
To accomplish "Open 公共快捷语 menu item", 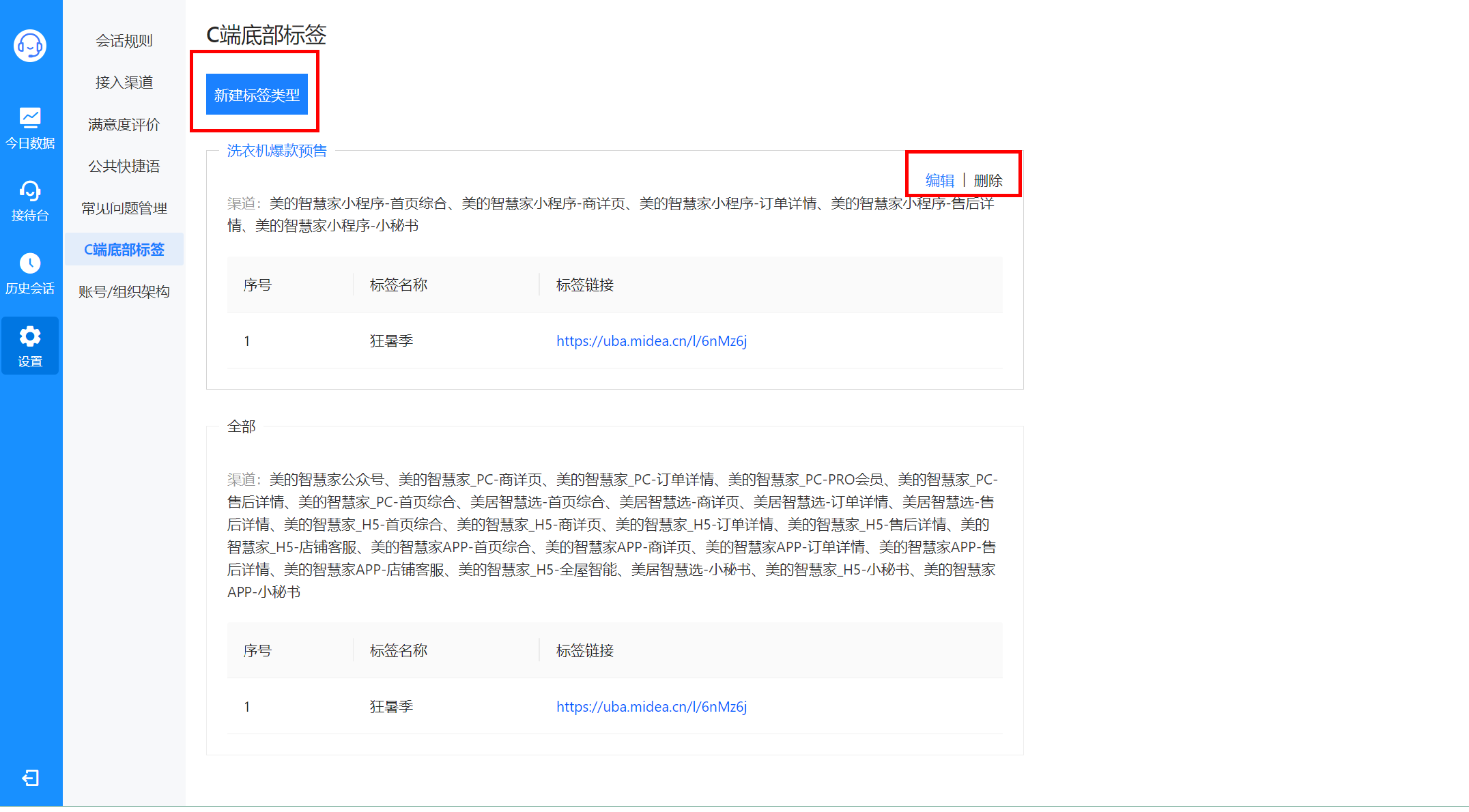I will (x=124, y=166).
